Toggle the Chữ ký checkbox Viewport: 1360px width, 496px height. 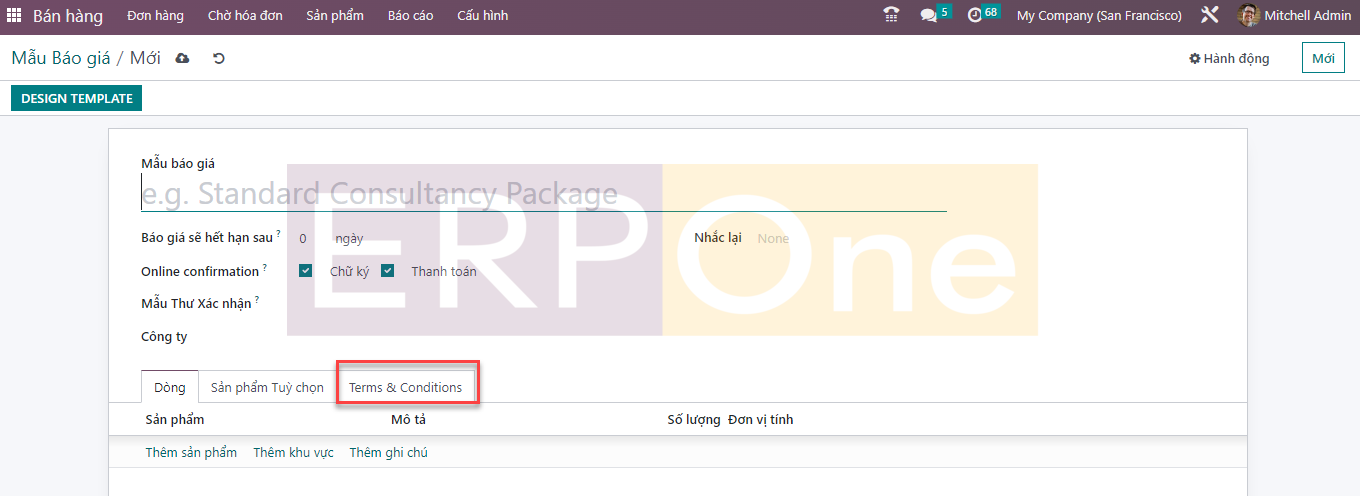point(306,271)
